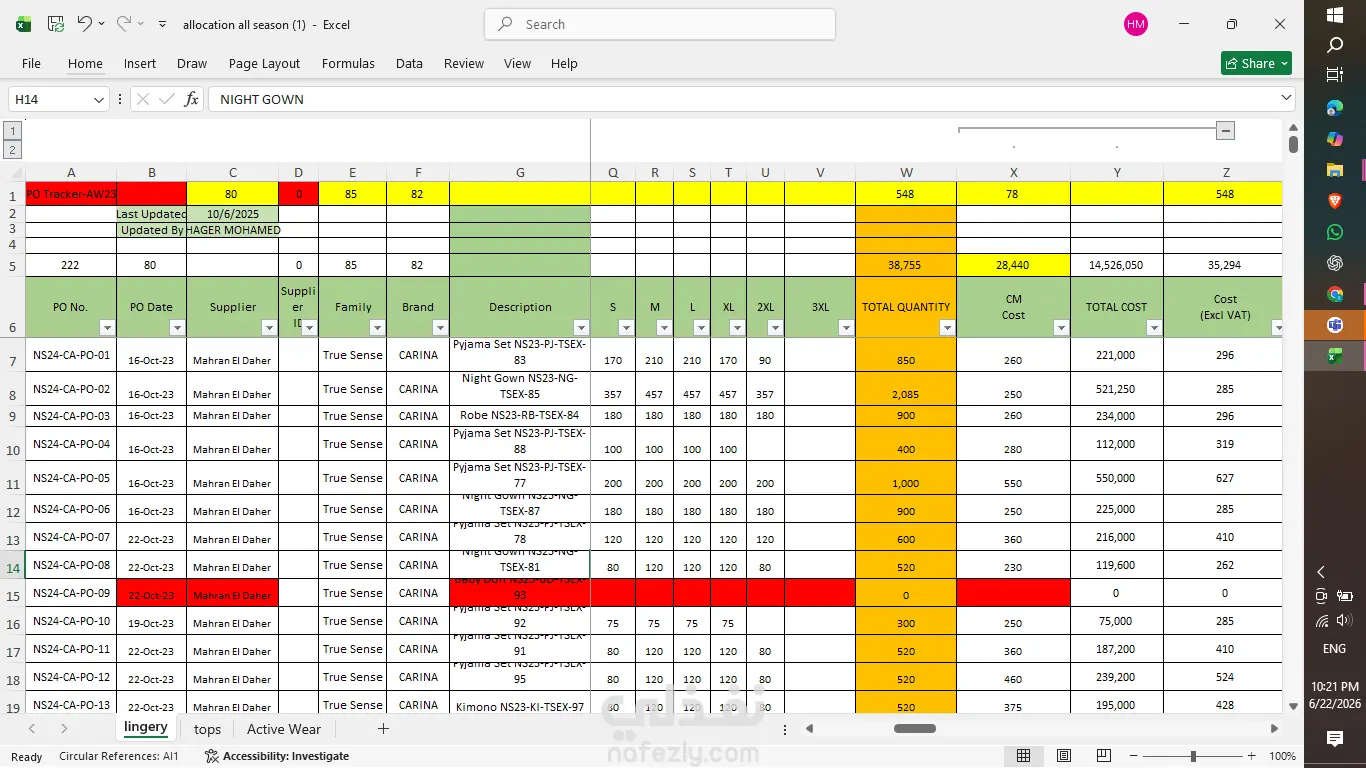1366x768 pixels.
Task: Click the horizontal scrollbar thumb
Action: coord(914,729)
